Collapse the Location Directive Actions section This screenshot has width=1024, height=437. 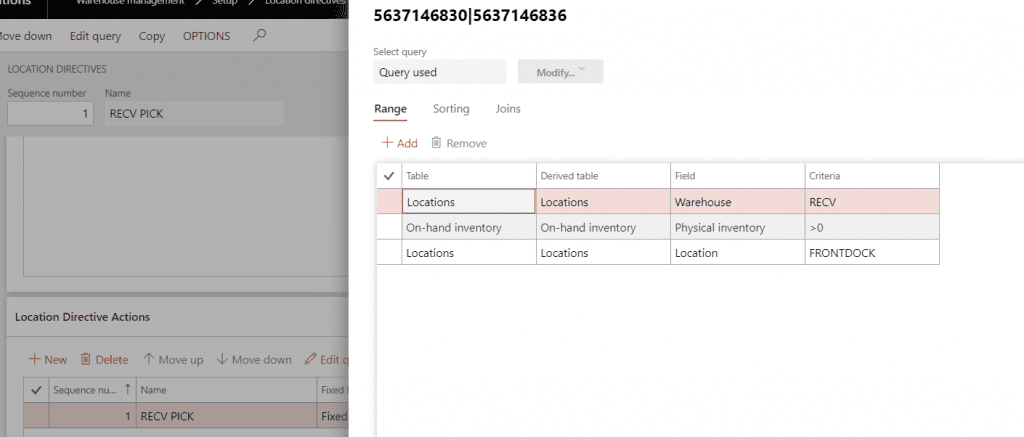point(82,317)
